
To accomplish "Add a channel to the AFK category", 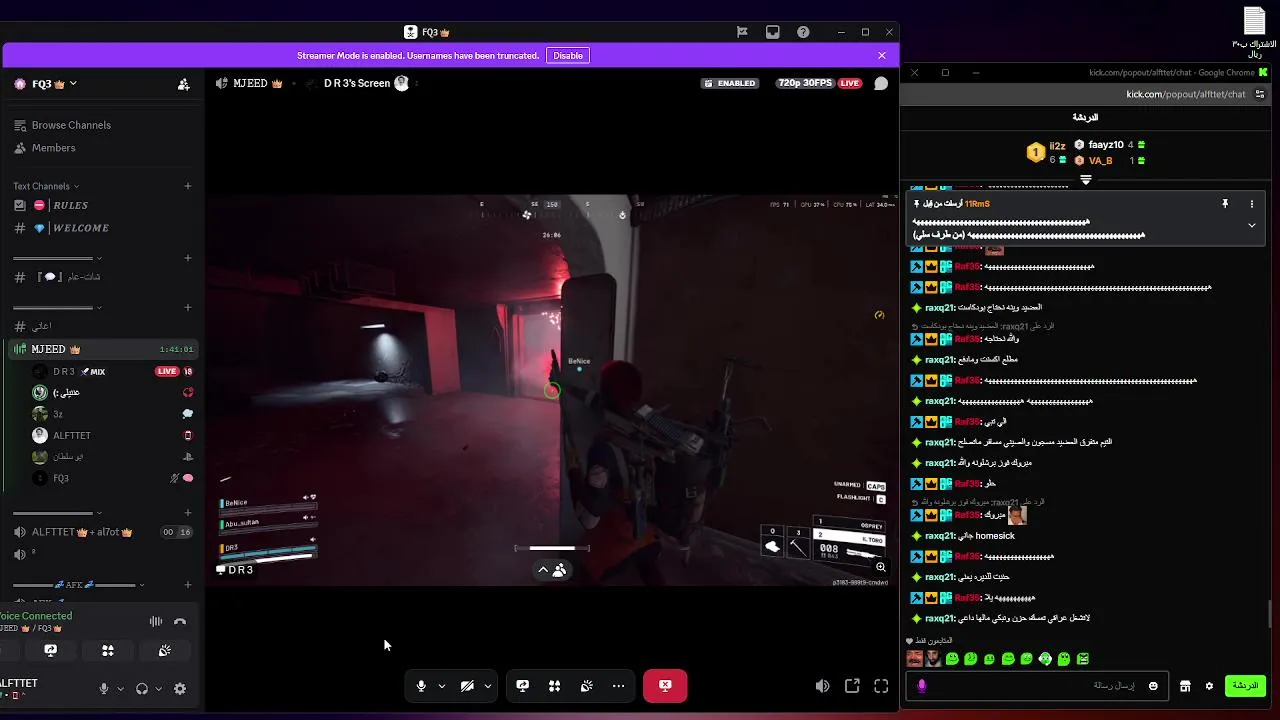I will 187,585.
